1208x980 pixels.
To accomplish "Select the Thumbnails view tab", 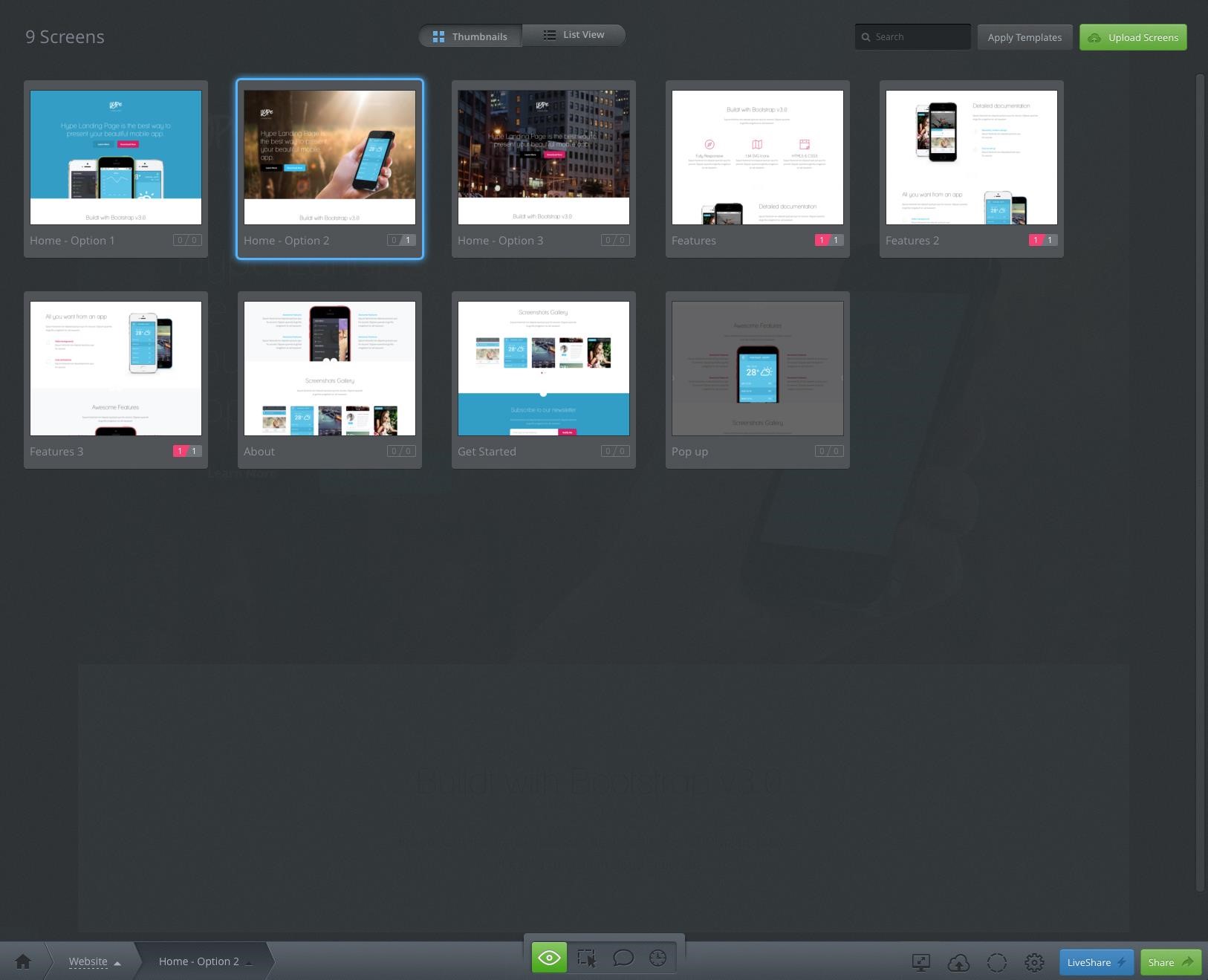I will 470,36.
